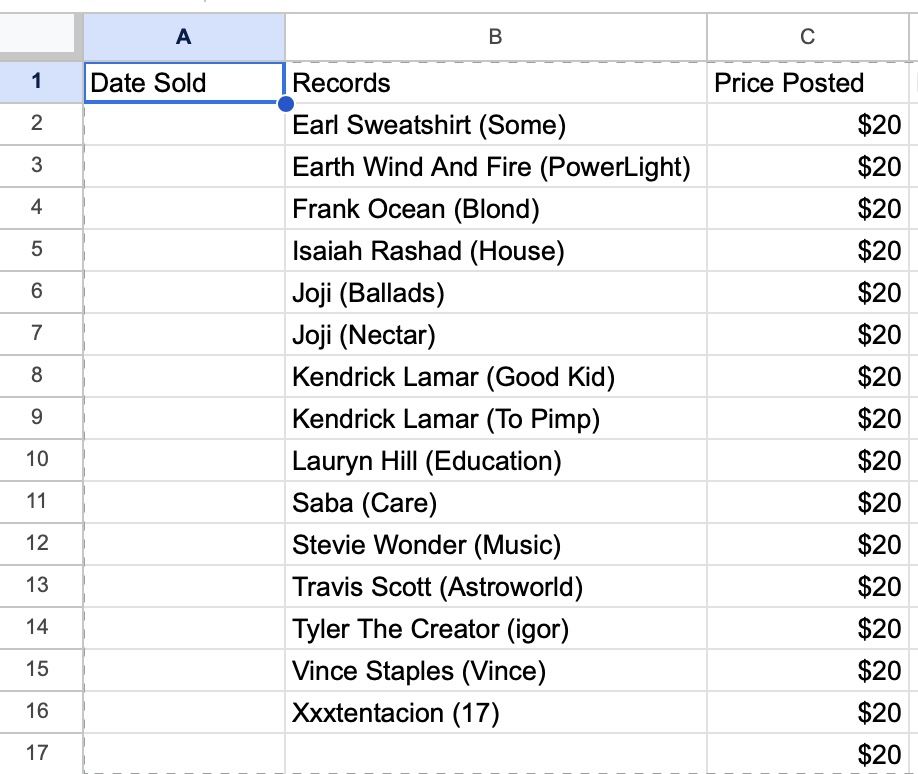Select the Travis Scott (Astroworld) cell
Image resolution: width=918 pixels, height=774 pixels.
495,587
